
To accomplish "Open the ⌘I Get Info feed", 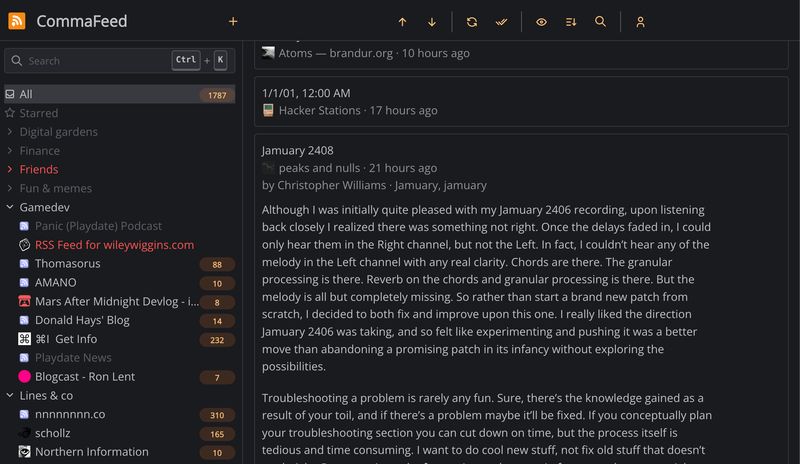I will [66, 339].
